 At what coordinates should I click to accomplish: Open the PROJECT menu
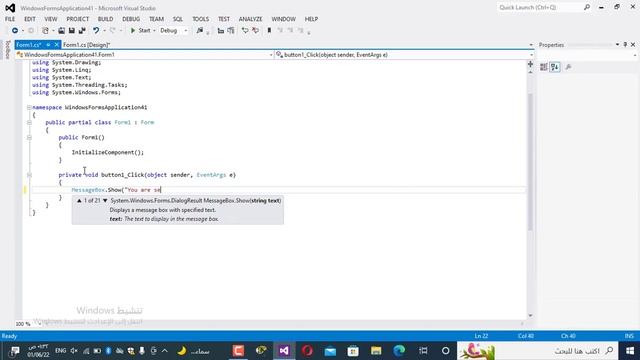pyautogui.click(x=78, y=19)
